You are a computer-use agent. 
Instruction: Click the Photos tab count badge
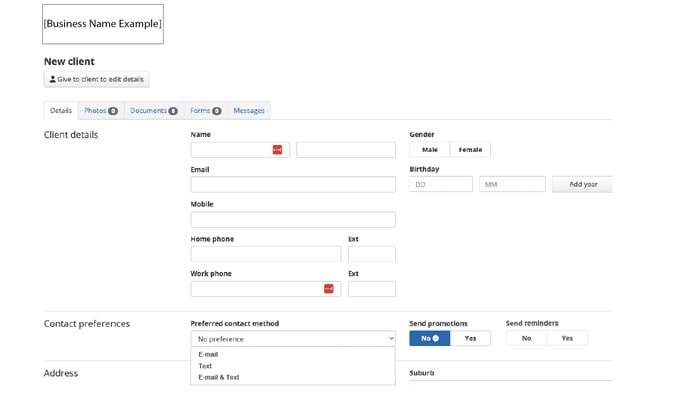[x=113, y=111]
